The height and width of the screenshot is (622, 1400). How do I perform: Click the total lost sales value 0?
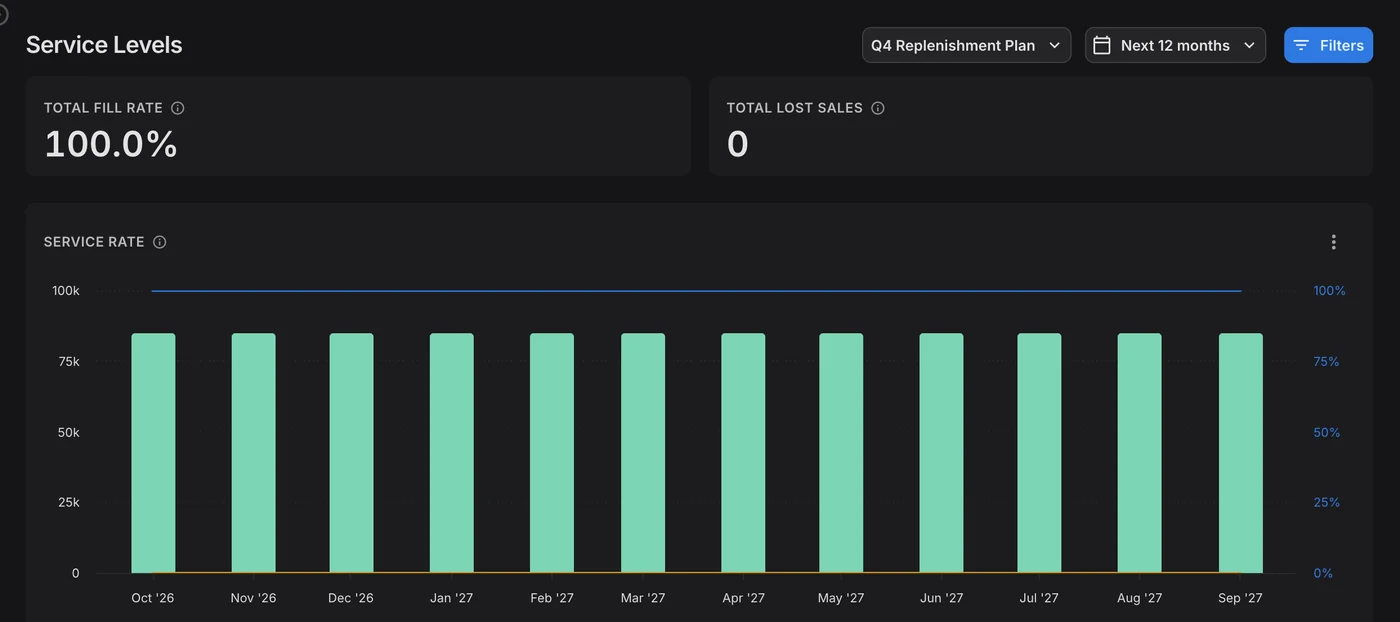738,144
